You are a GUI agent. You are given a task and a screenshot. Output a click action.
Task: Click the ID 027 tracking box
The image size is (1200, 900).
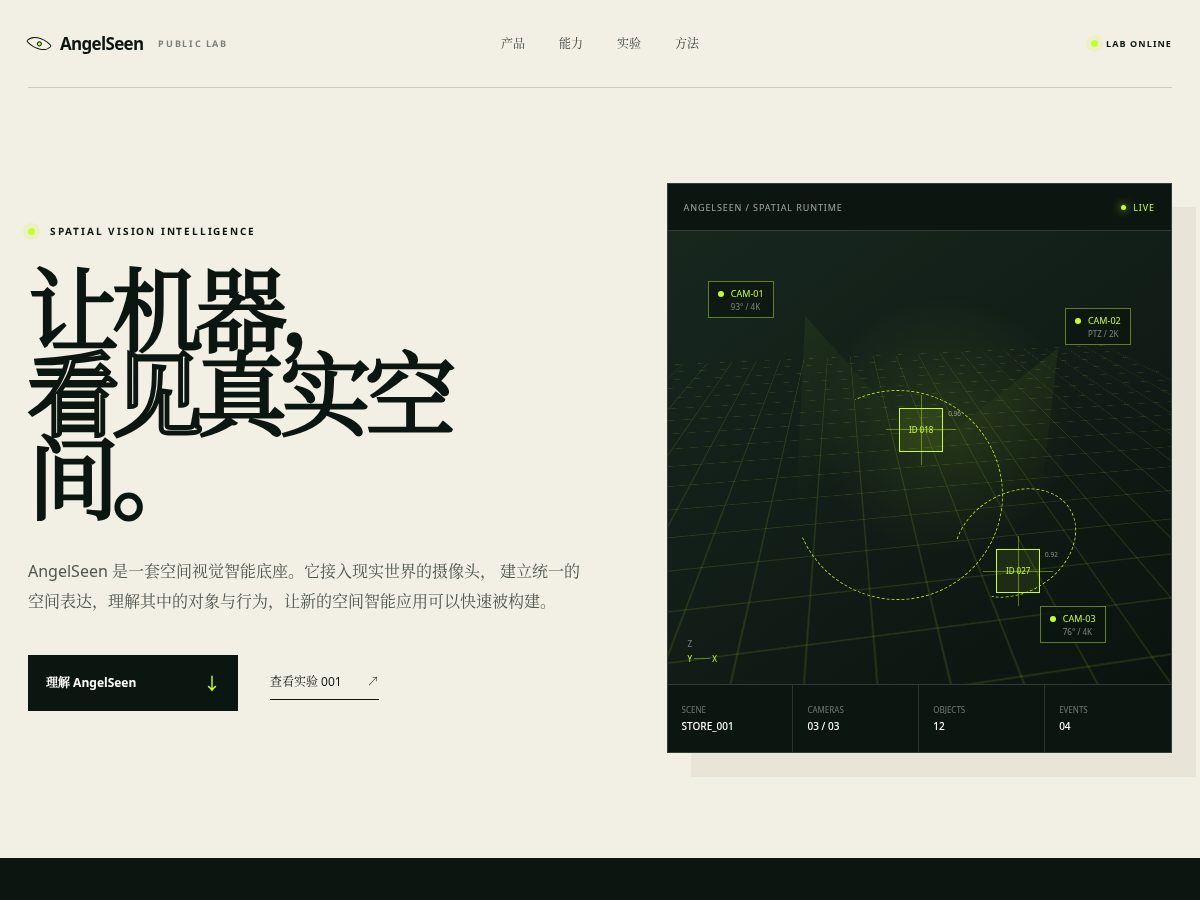1018,571
